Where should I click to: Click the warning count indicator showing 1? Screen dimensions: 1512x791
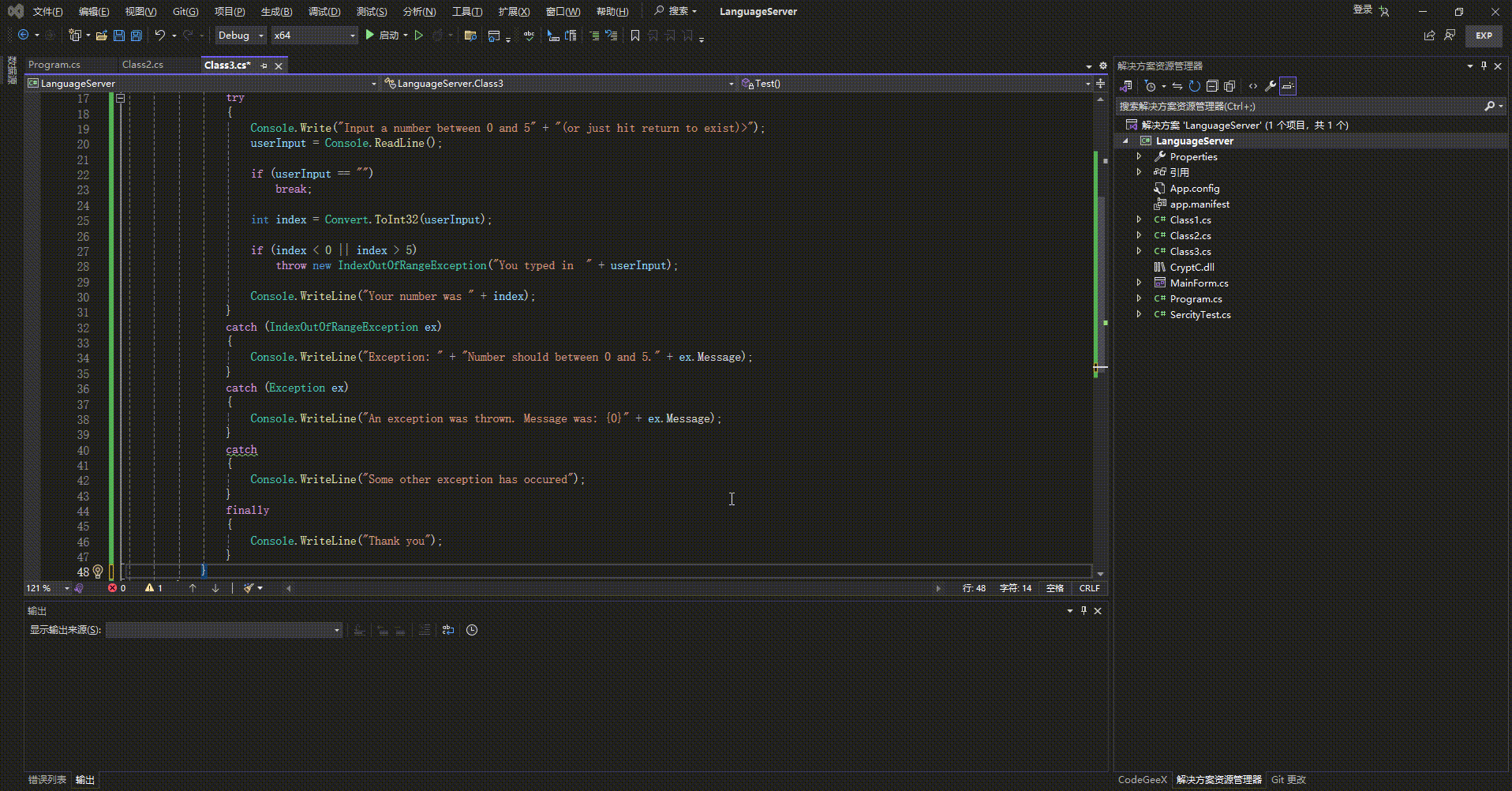pos(154,588)
